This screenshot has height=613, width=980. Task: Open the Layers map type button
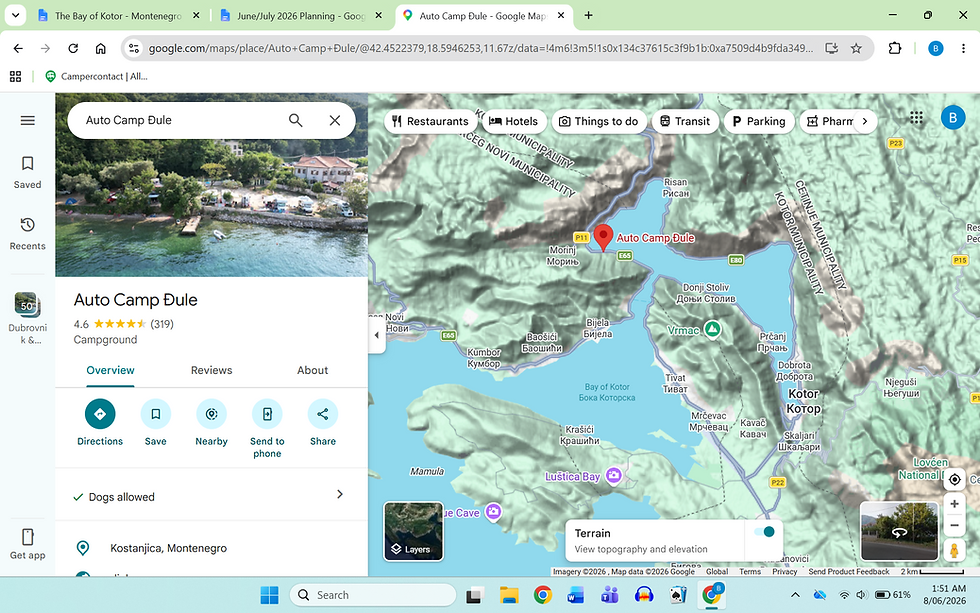click(414, 531)
